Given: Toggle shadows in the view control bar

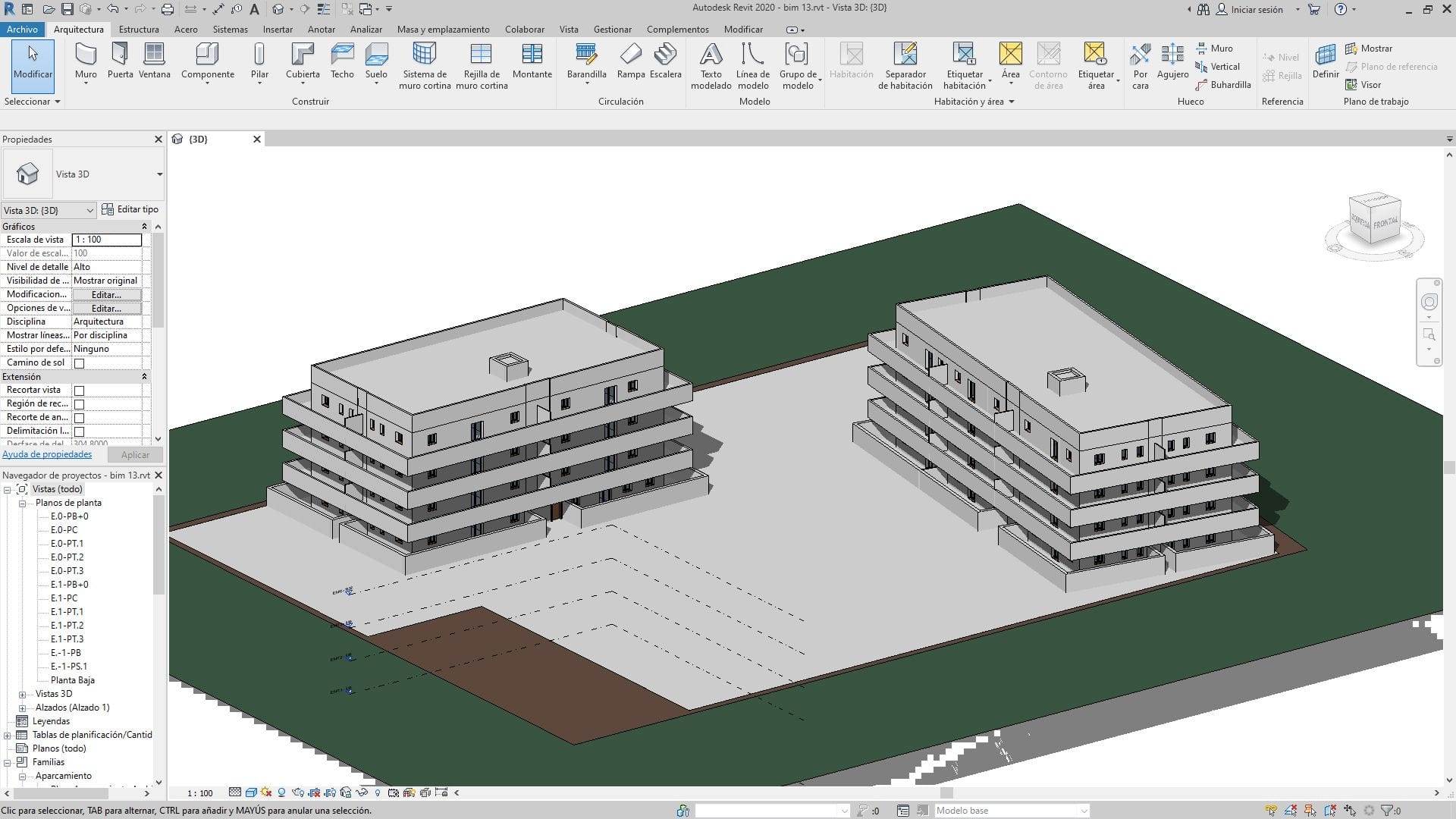Looking at the screenshot, I should pyautogui.click(x=281, y=792).
